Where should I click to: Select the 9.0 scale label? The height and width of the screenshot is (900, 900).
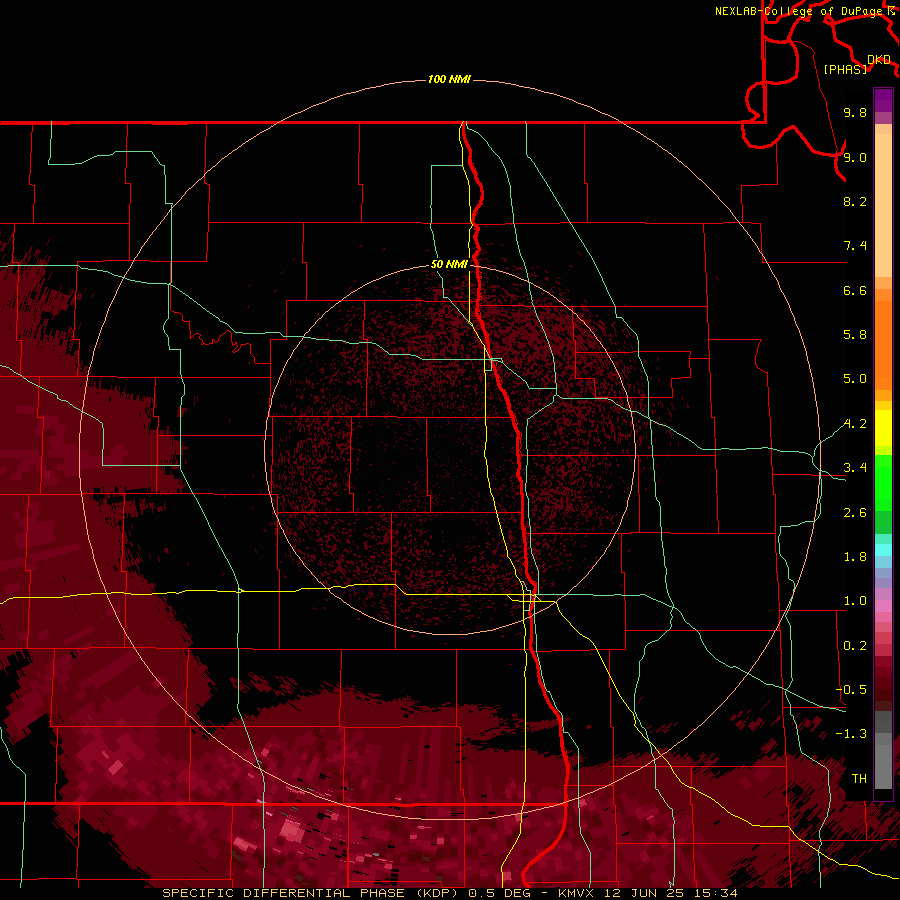point(855,157)
